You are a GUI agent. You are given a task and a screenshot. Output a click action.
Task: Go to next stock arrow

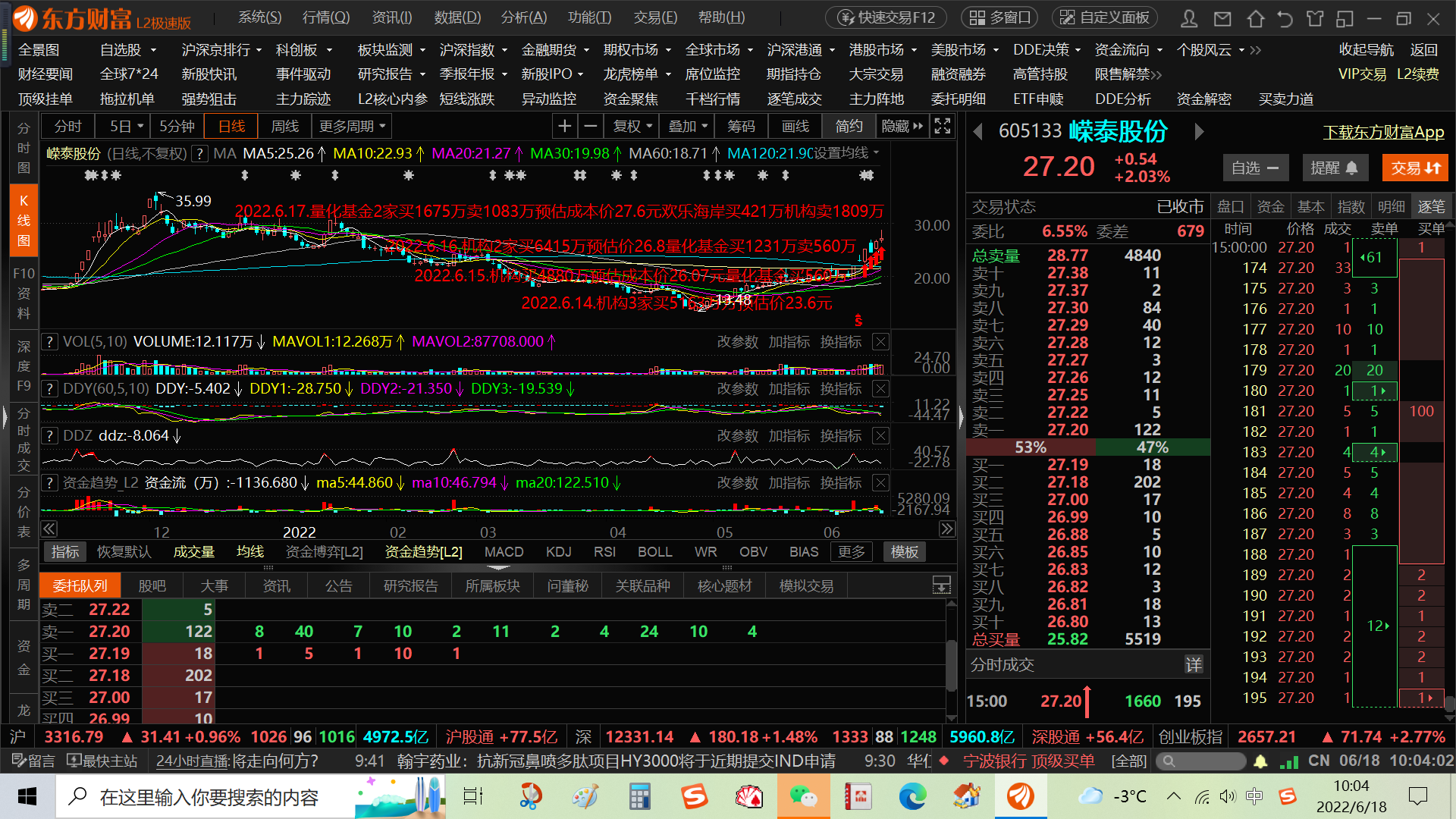click(x=1199, y=131)
